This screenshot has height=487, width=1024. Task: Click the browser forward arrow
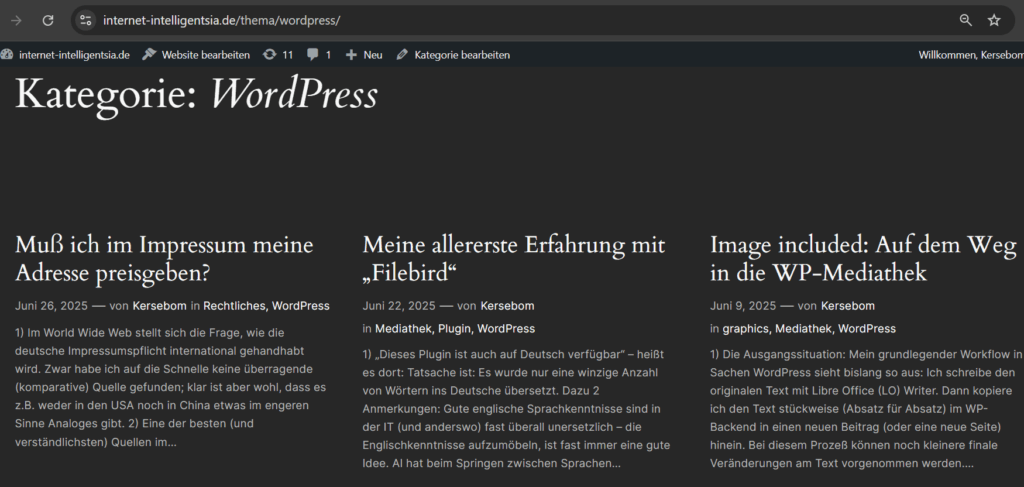click(x=16, y=20)
